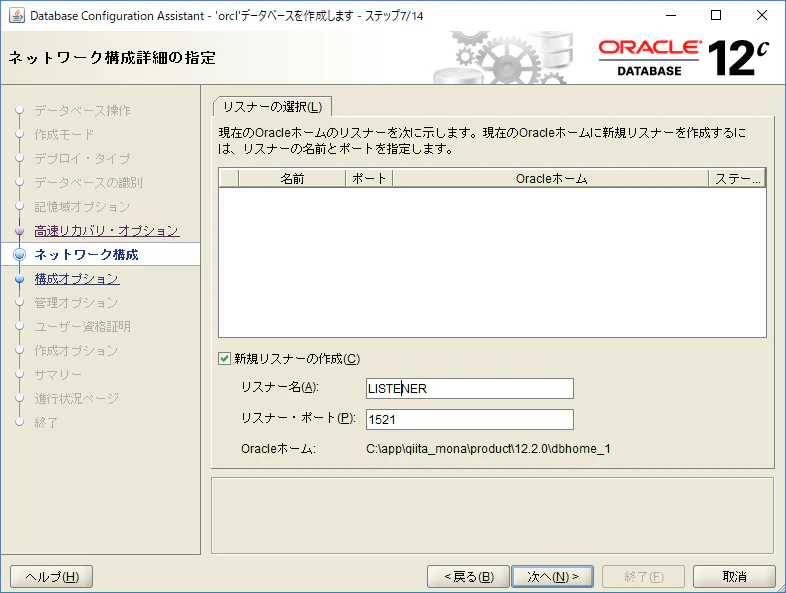Click the ユーザー資格証明 step label
The image size is (786, 593).
[82, 327]
